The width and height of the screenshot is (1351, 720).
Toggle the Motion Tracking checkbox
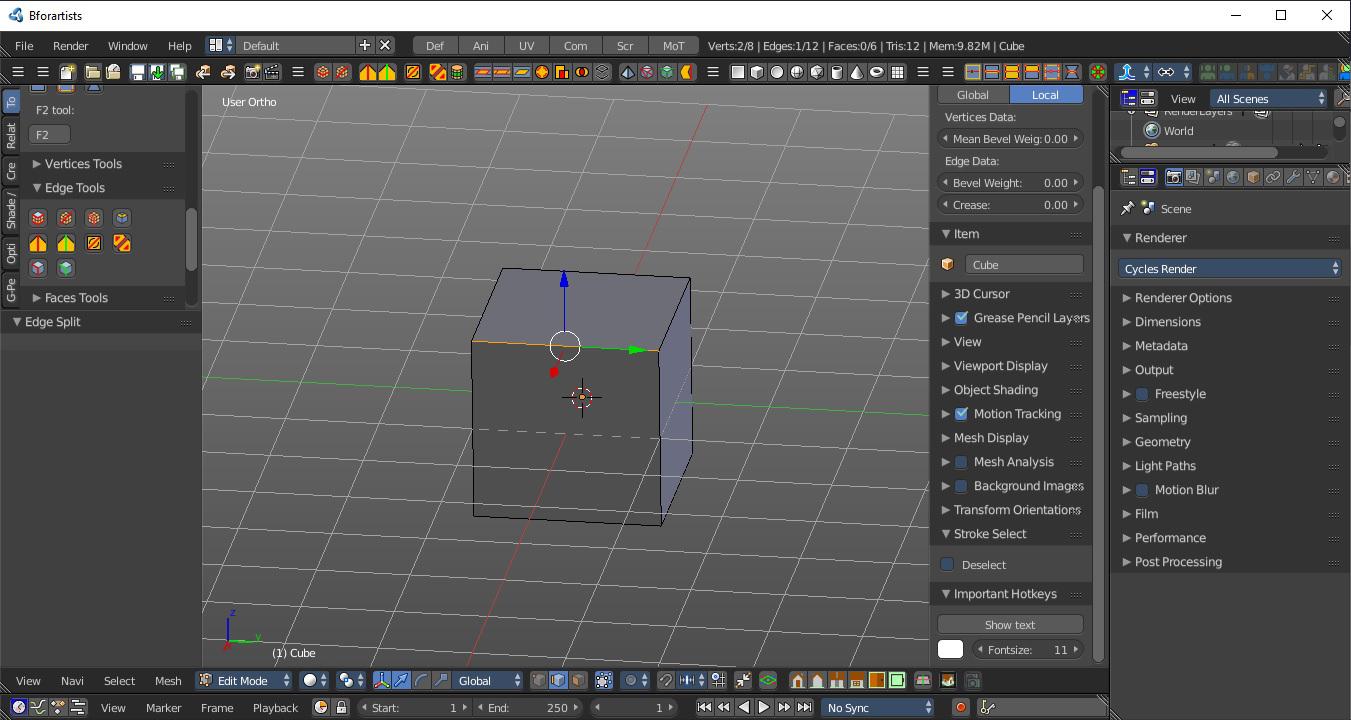coord(961,414)
